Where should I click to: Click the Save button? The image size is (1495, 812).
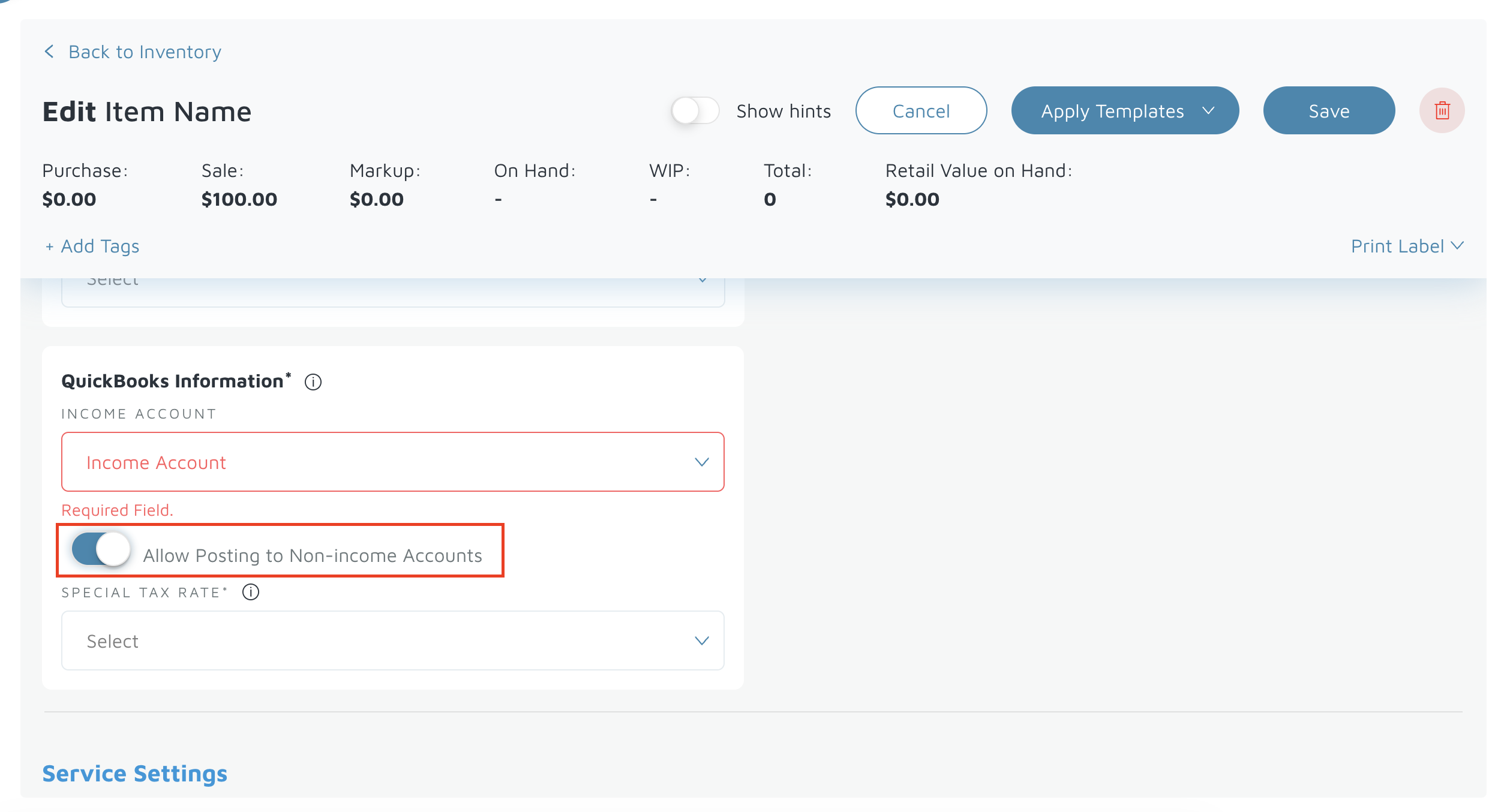[1329, 111]
